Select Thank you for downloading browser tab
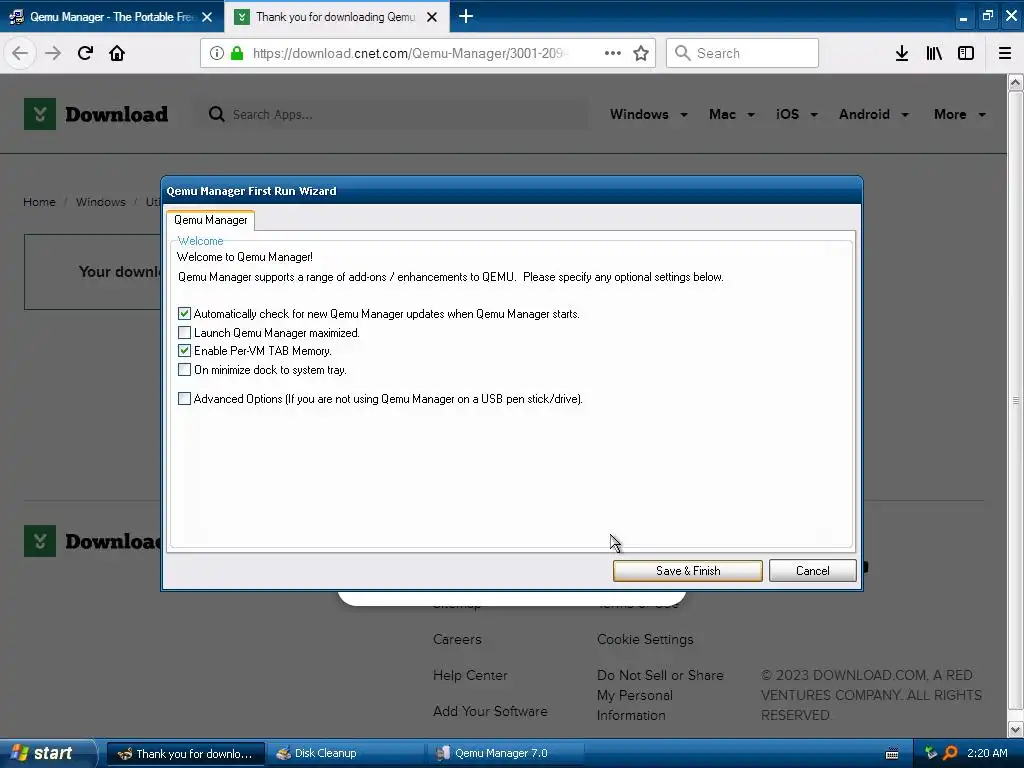The height and width of the screenshot is (768, 1024). pos(335,17)
